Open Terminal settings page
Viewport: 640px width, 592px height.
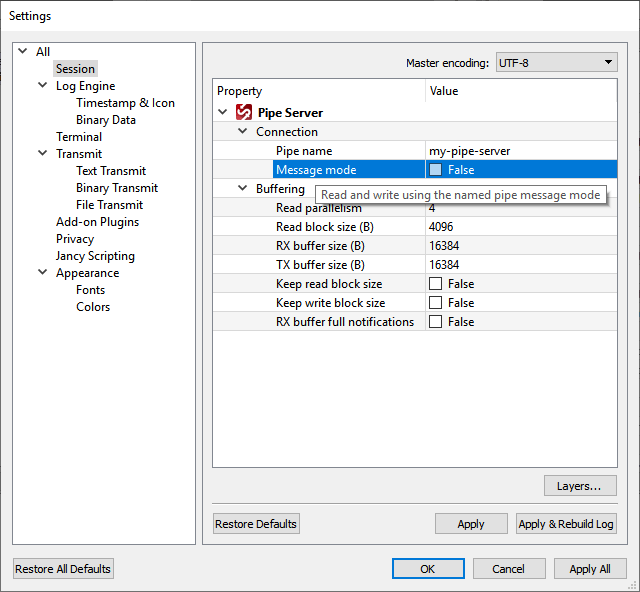[79, 137]
